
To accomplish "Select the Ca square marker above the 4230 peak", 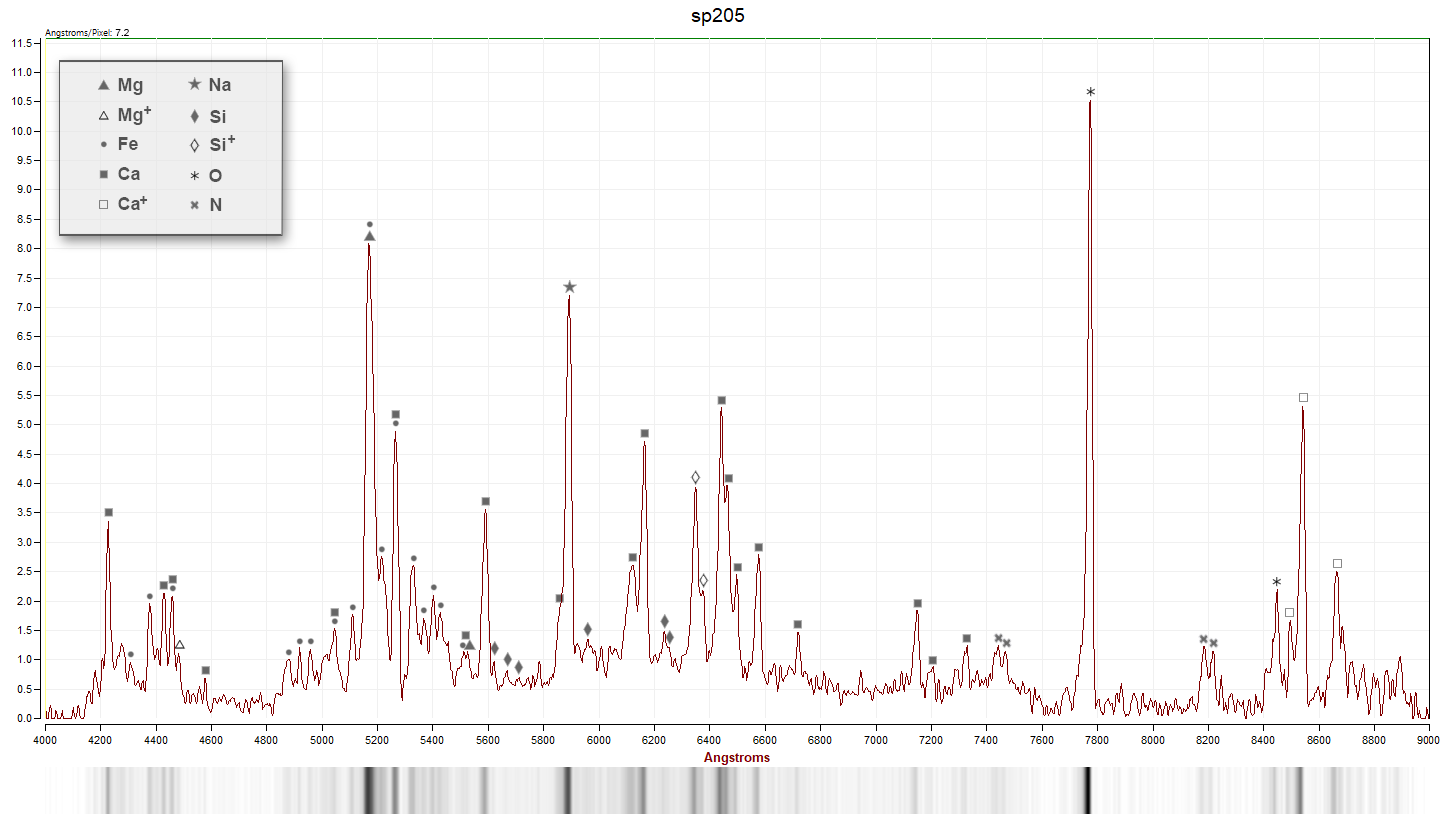I will [109, 512].
